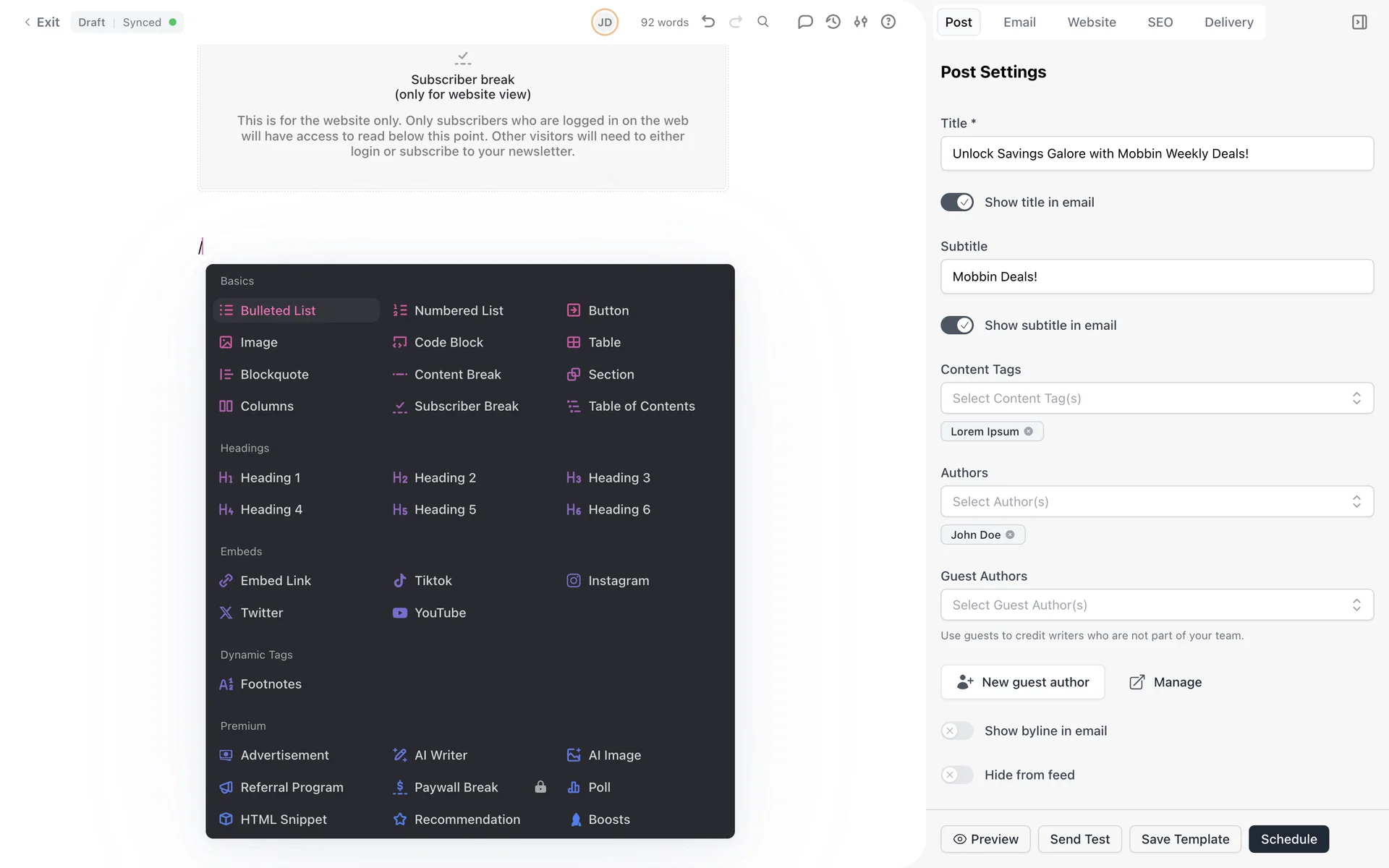Expand the Select Content Tag(s) dropdown
The width and height of the screenshot is (1389, 868).
(x=1156, y=398)
